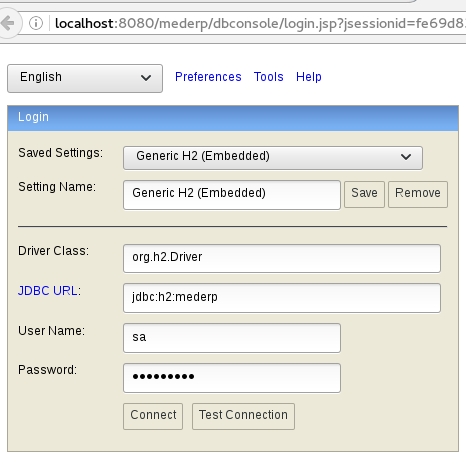Open the JDBC URL help link

click(48, 291)
